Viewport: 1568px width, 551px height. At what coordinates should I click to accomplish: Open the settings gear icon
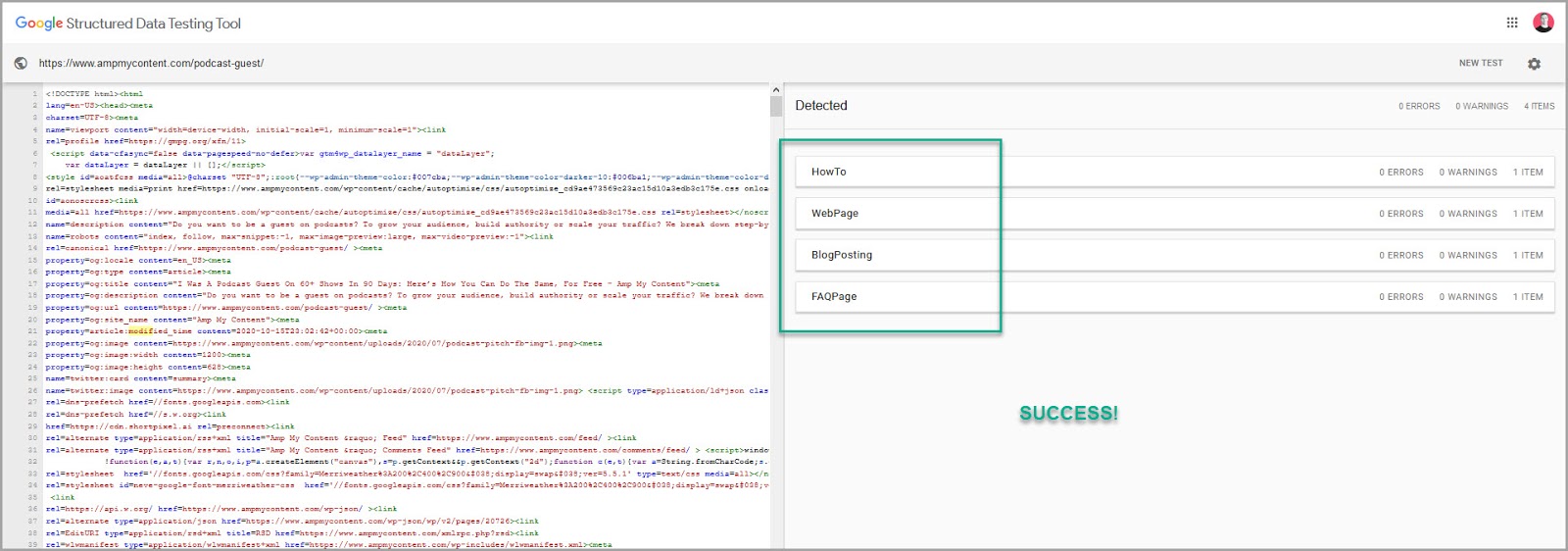click(x=1534, y=64)
